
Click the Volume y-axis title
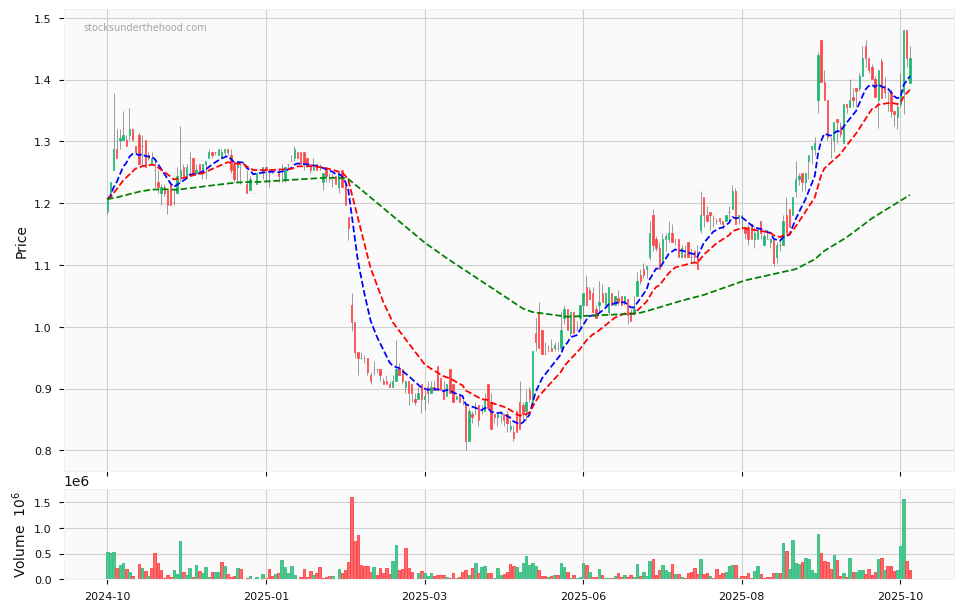[19, 535]
